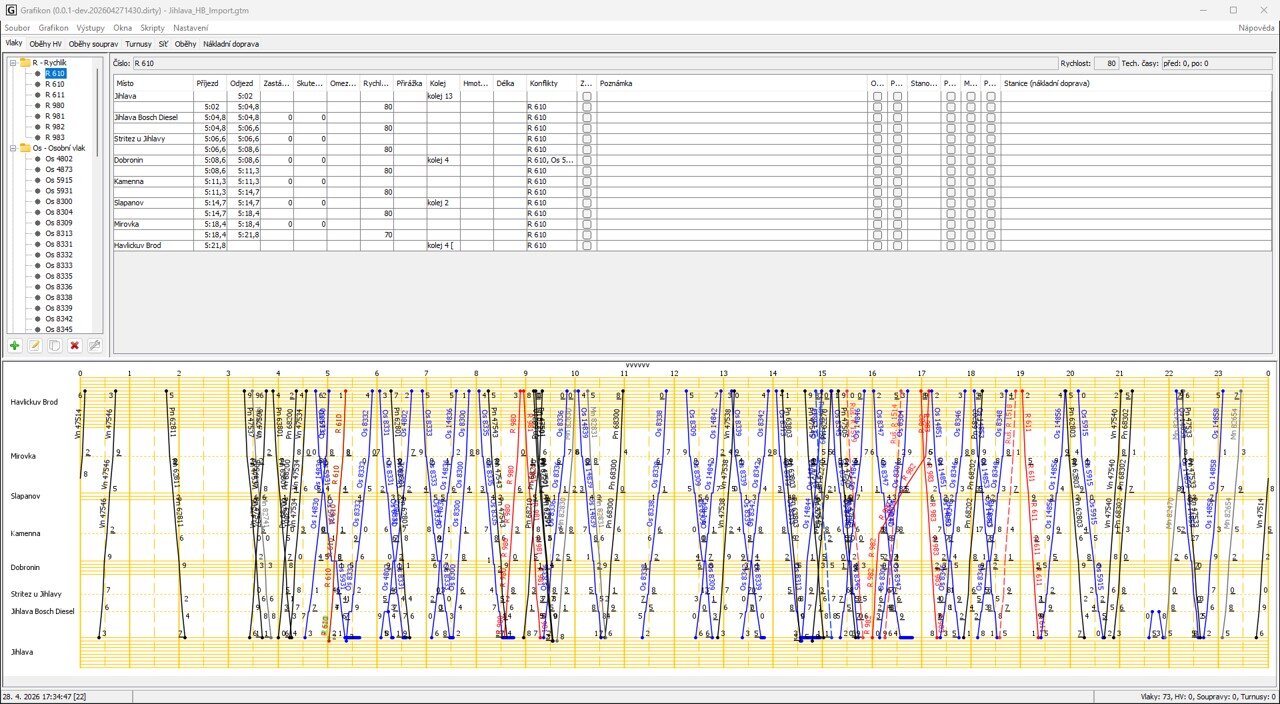Click the R - Rychlík folder icon
This screenshot has width=1280, height=704.
25,63
